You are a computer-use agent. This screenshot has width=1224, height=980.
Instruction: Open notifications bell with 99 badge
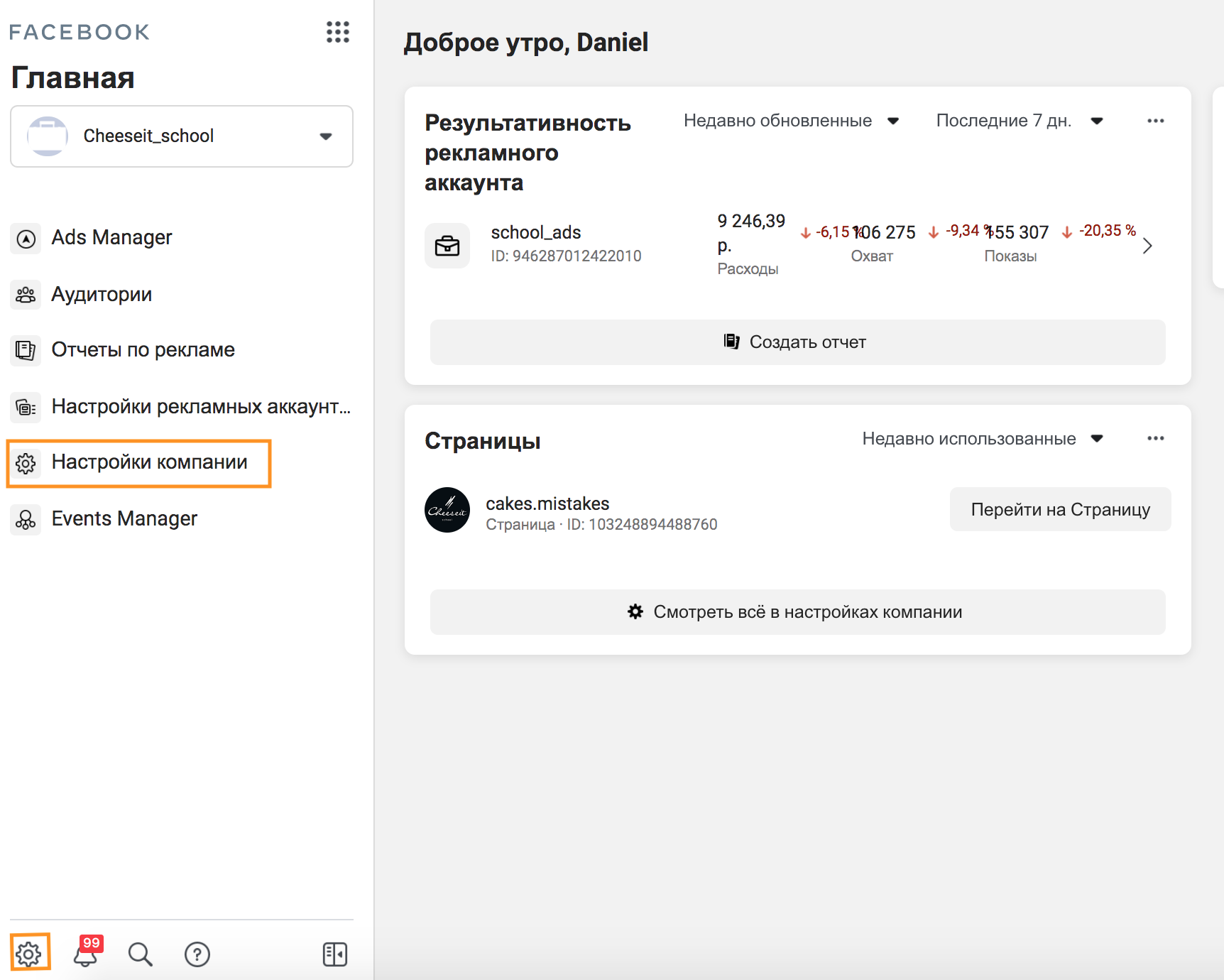87,952
